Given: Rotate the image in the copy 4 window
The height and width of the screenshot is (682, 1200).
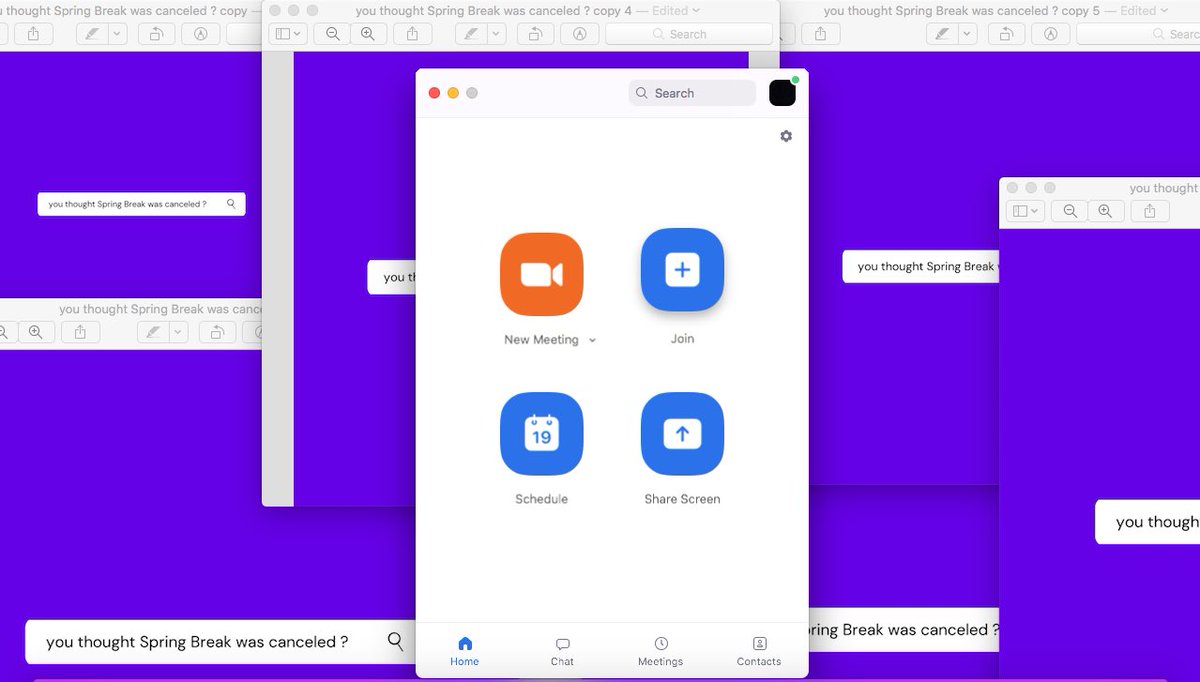Looking at the screenshot, I should [534, 34].
